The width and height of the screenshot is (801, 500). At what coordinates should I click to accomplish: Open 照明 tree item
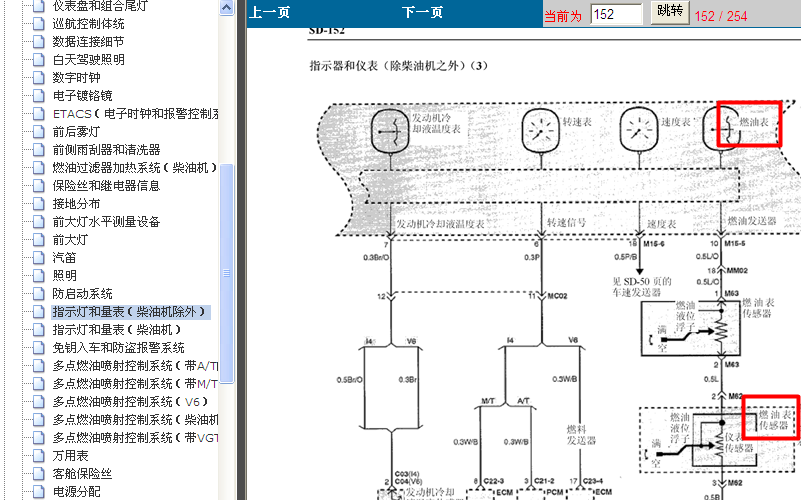coord(64,276)
